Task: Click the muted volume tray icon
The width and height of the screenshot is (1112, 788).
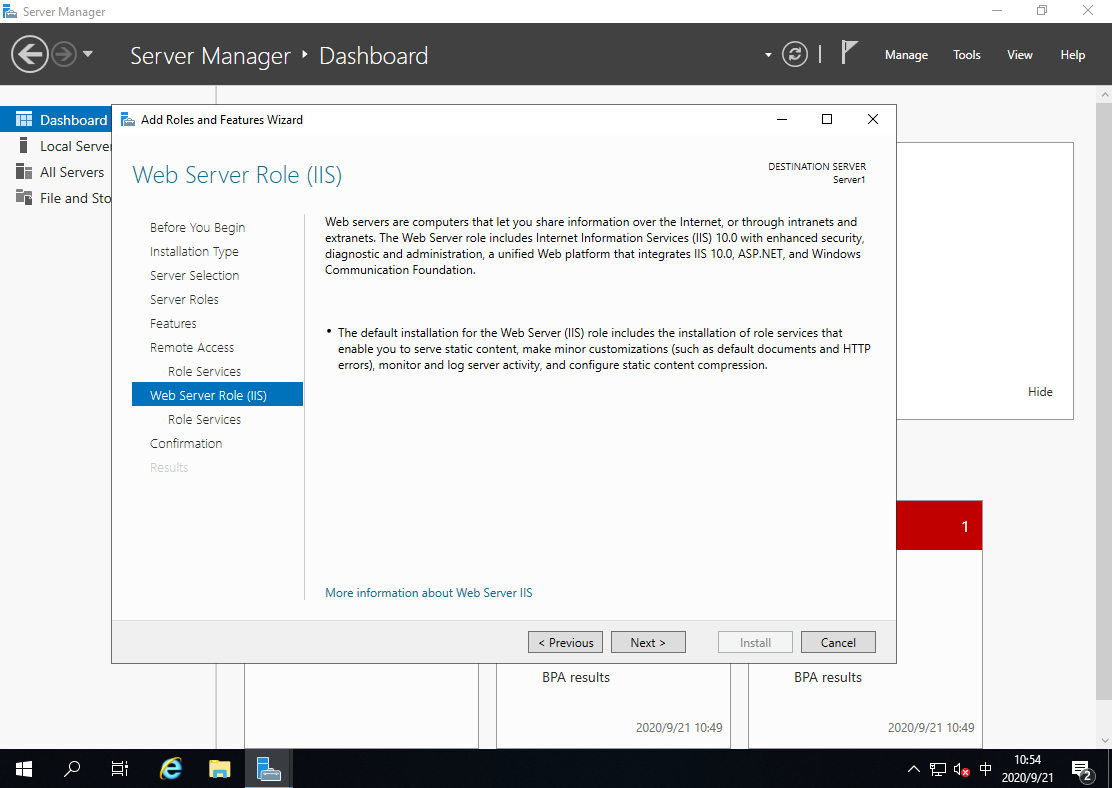Action: [962, 769]
